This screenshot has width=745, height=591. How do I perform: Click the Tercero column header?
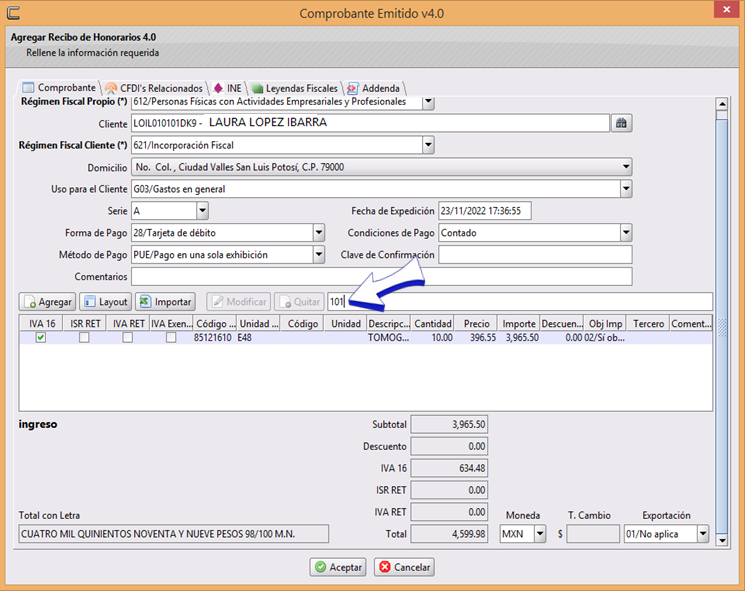coord(648,324)
